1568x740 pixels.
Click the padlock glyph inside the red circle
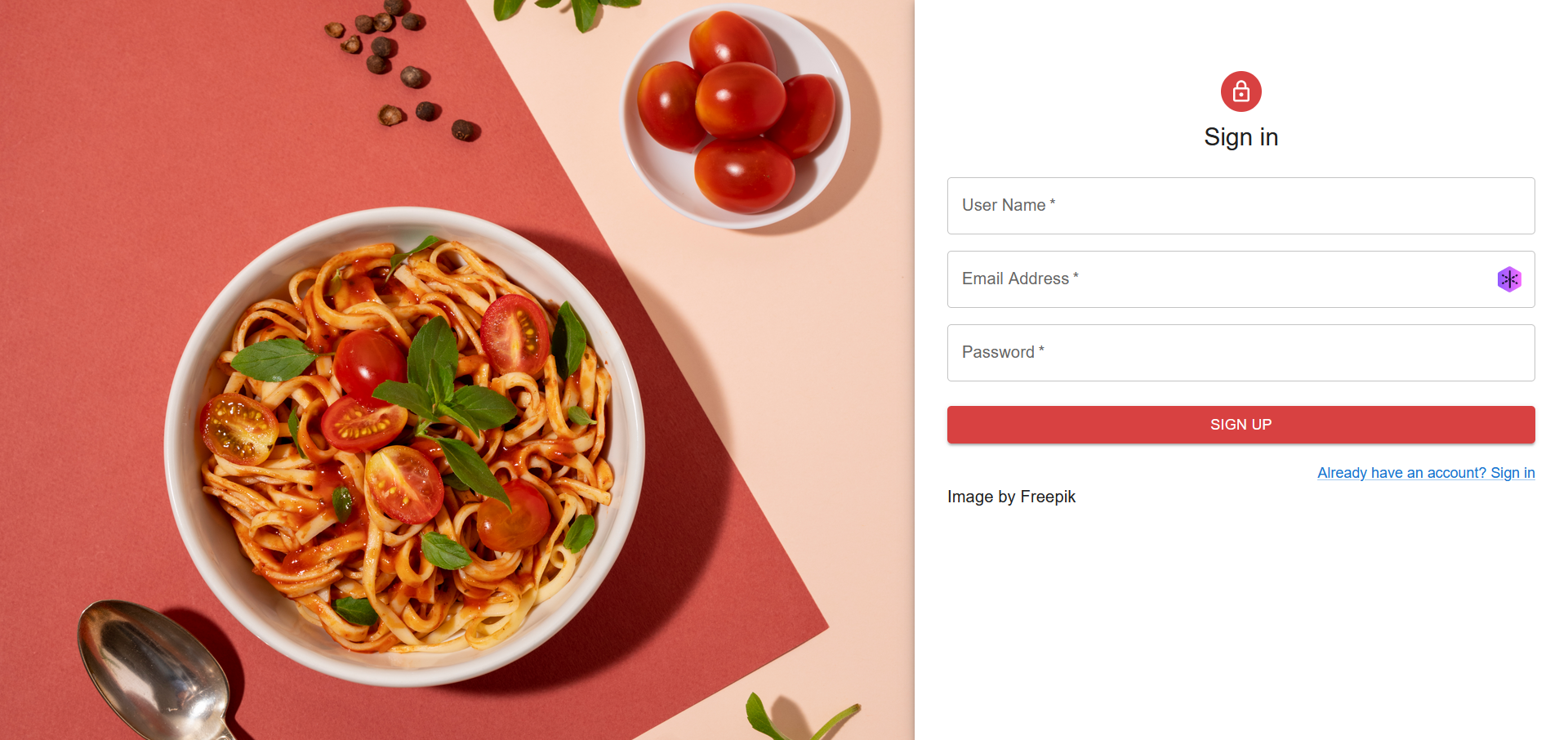click(x=1241, y=91)
